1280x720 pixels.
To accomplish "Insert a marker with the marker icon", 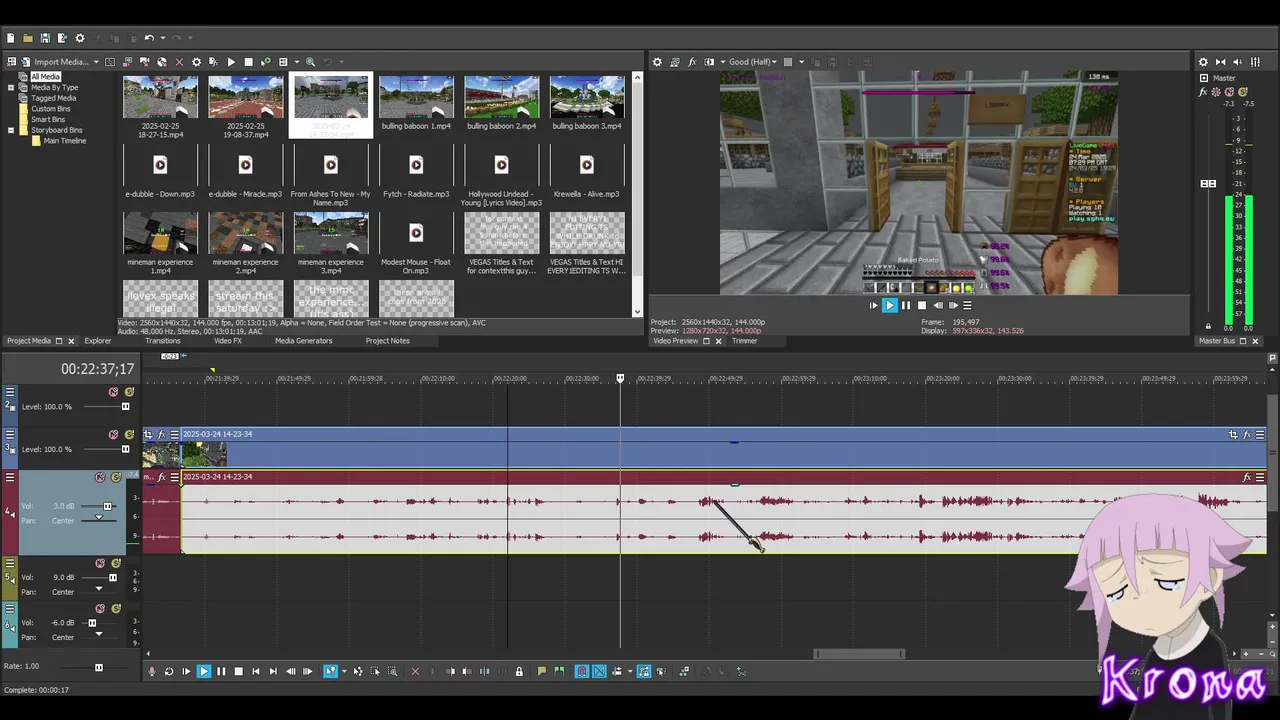I will (541, 671).
